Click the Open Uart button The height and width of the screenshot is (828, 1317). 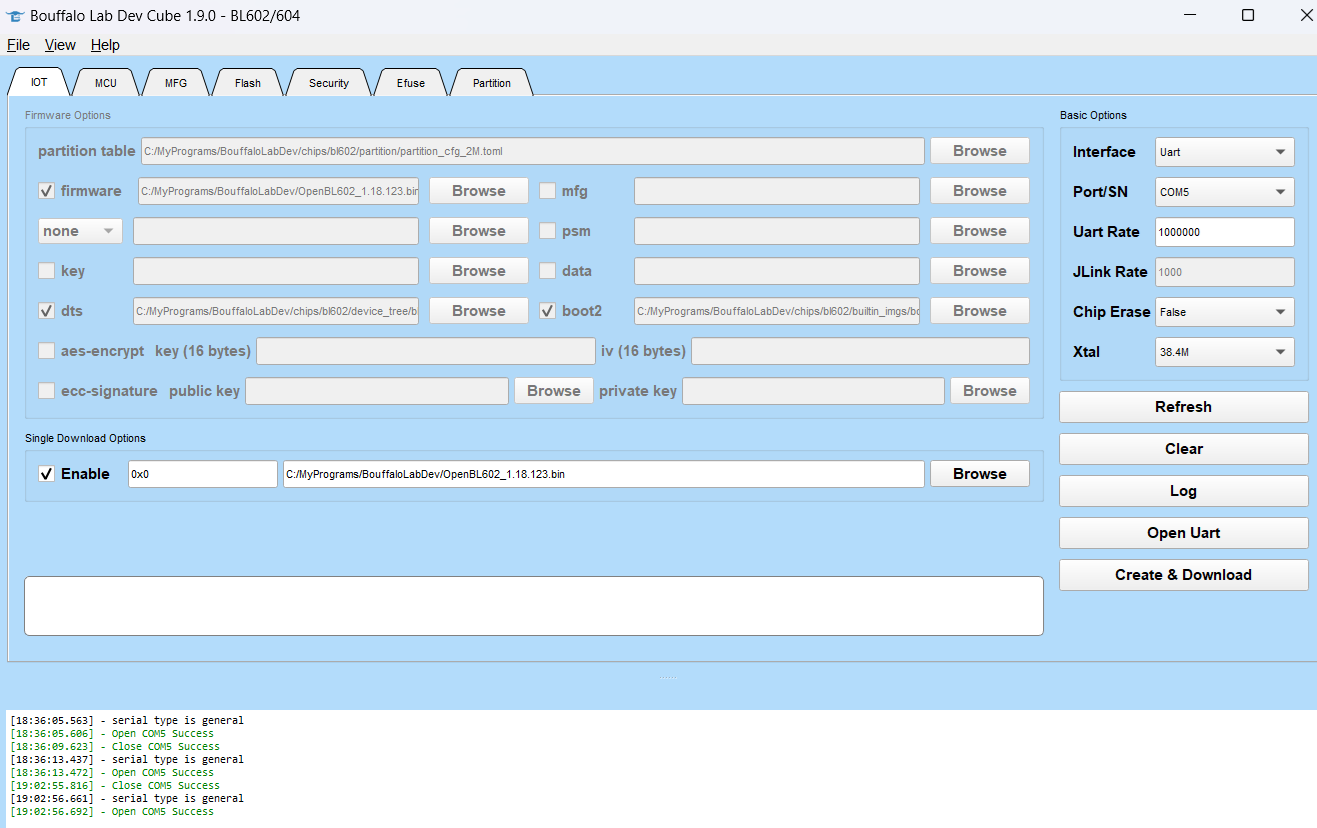[1184, 533]
